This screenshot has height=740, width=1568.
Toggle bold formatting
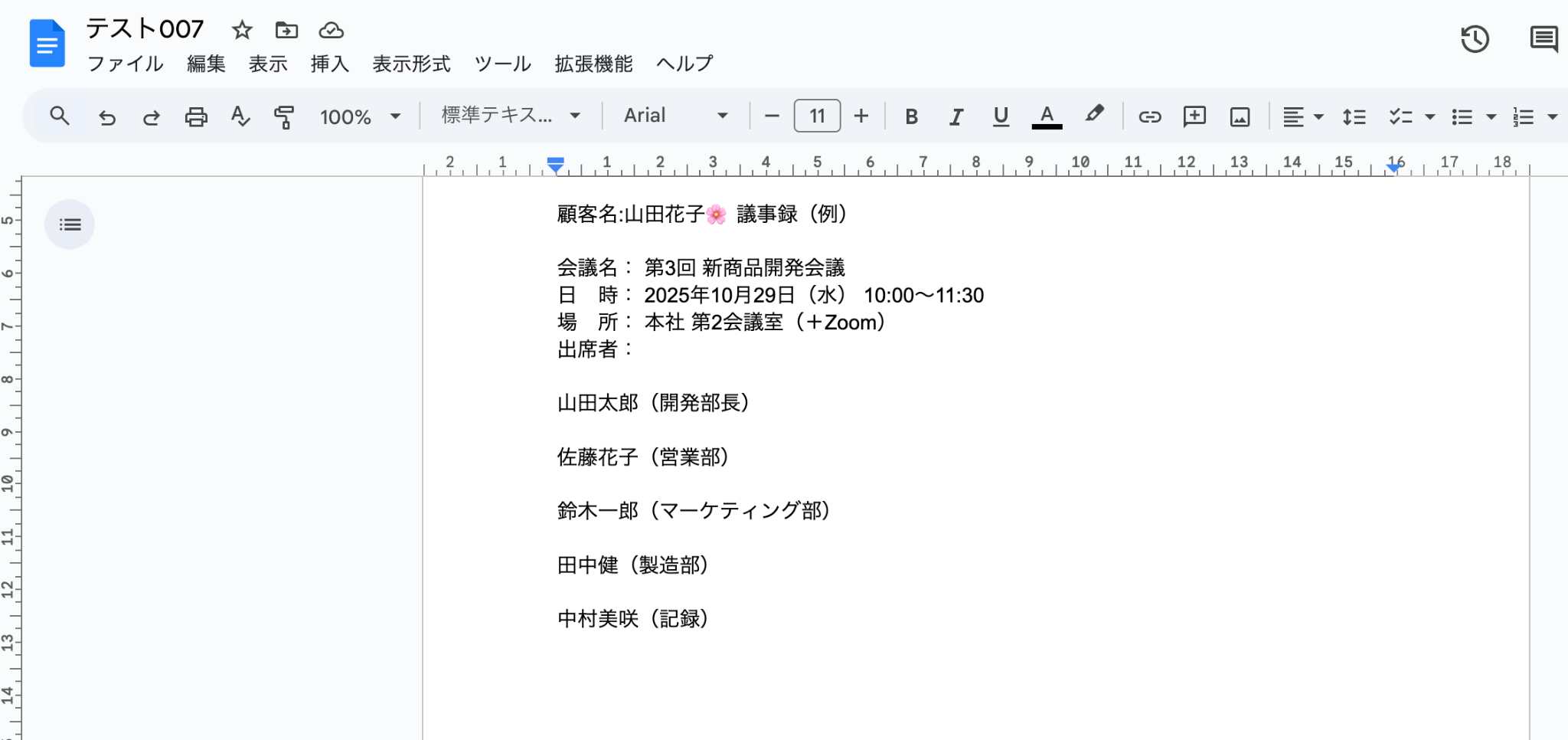pyautogui.click(x=911, y=116)
